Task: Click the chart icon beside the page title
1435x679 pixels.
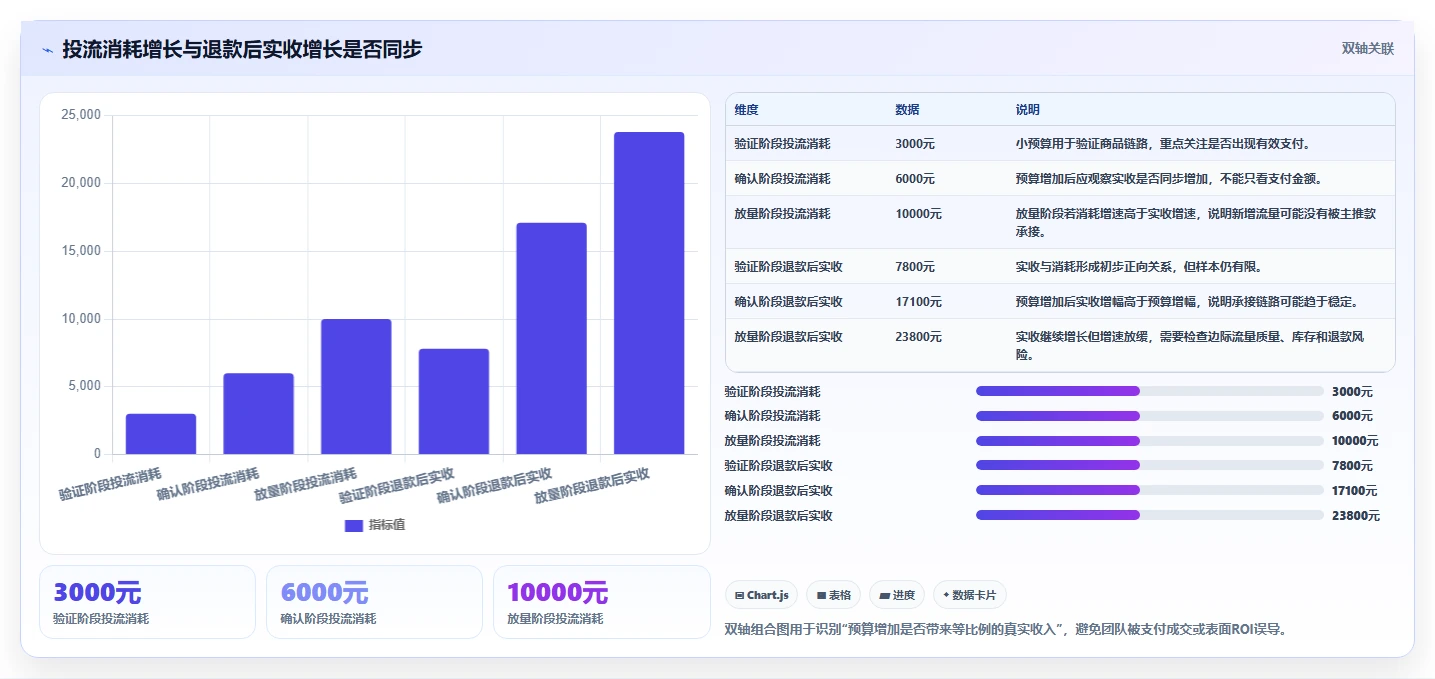Action: point(47,49)
